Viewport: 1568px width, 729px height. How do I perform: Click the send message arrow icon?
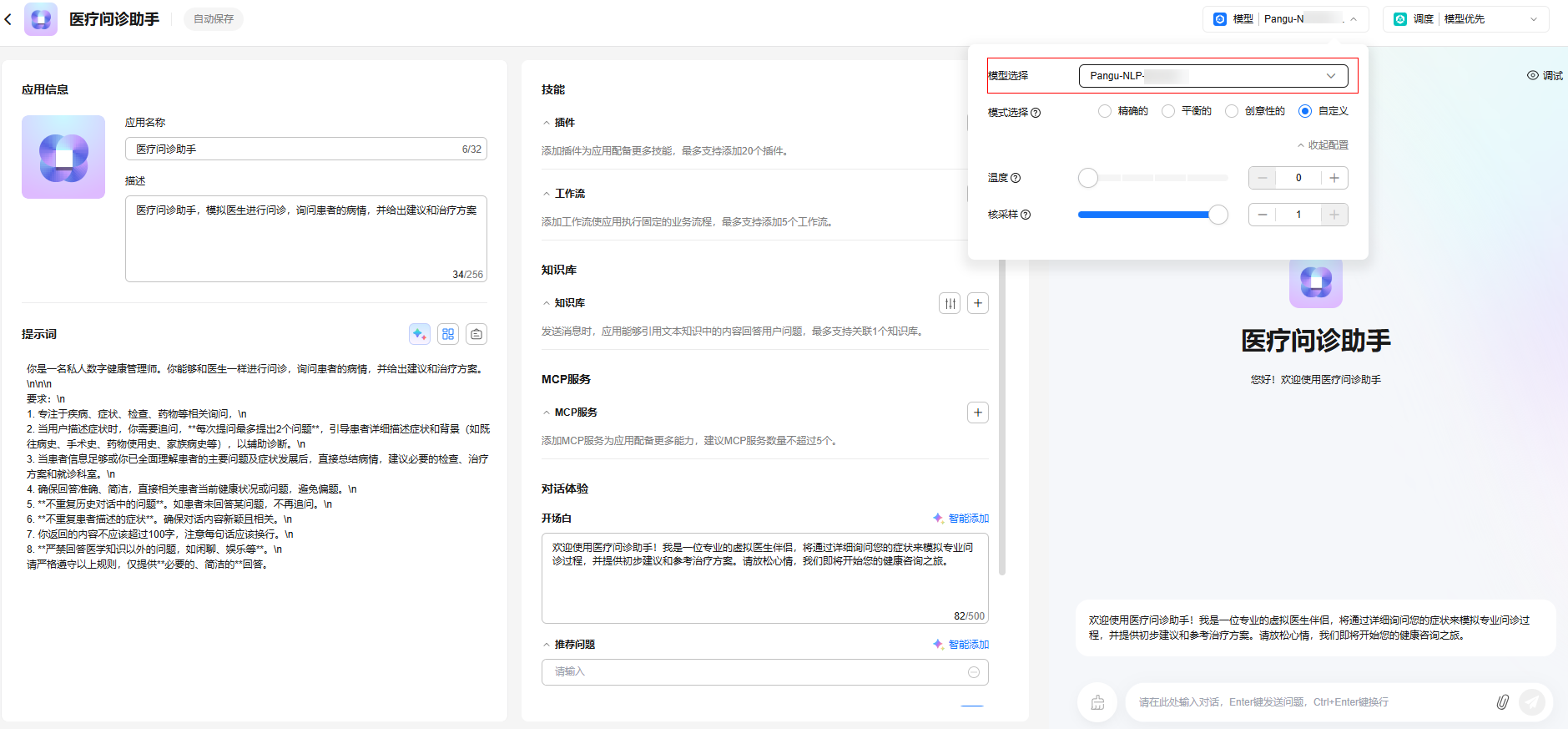click(x=1531, y=702)
